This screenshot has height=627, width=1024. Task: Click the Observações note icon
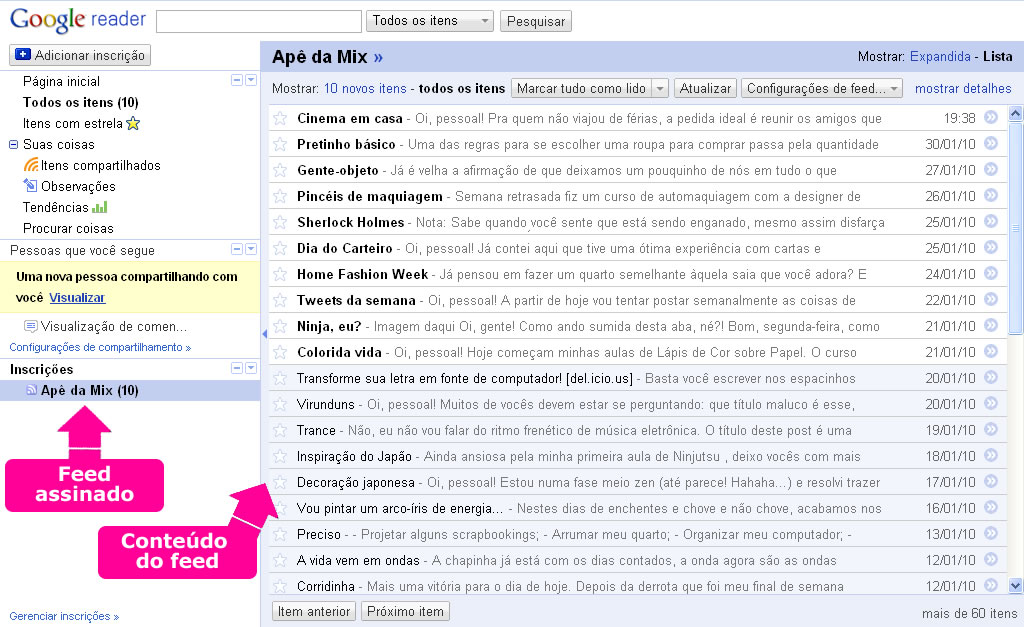tap(31, 187)
